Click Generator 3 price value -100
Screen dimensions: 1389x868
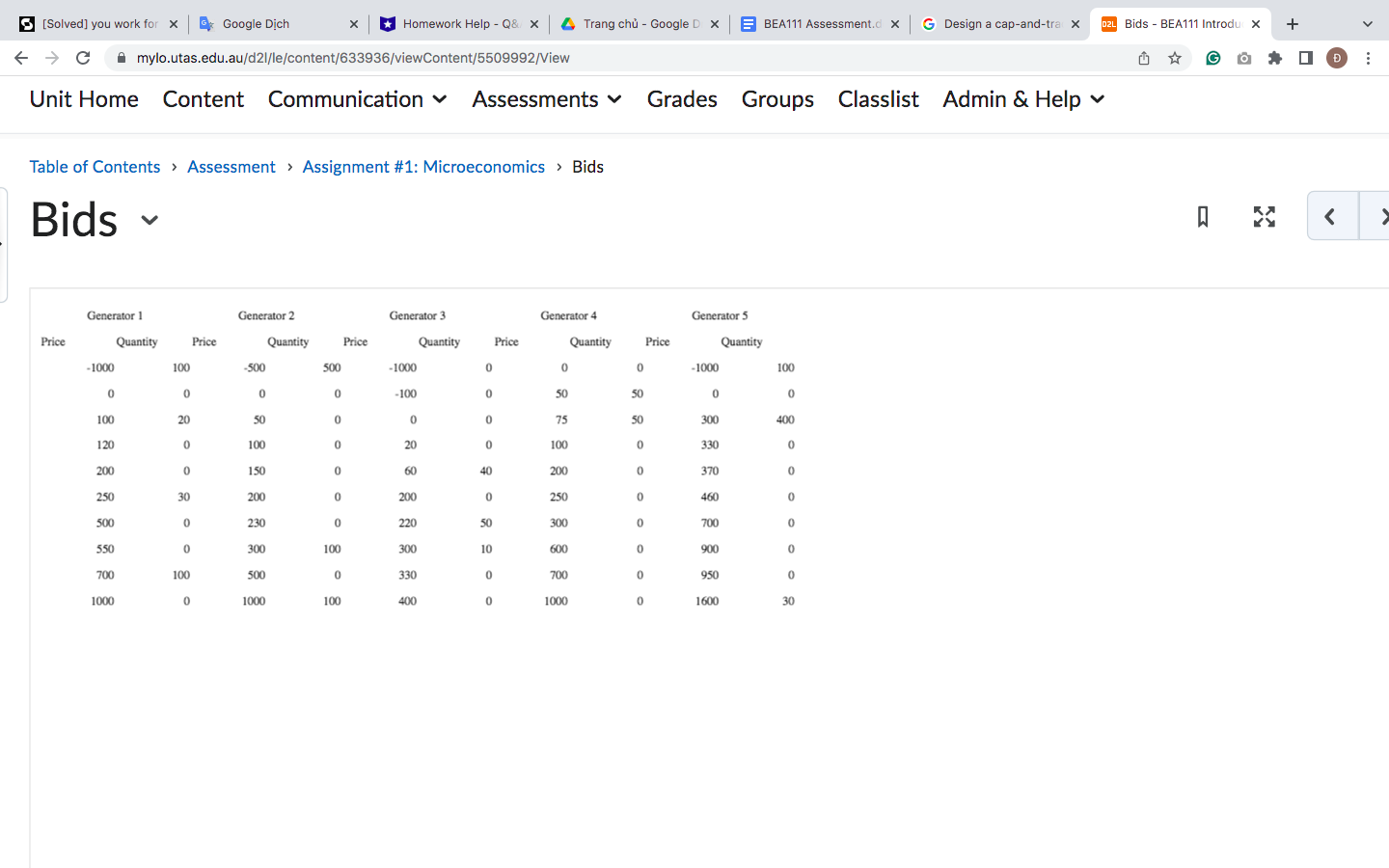tap(406, 393)
